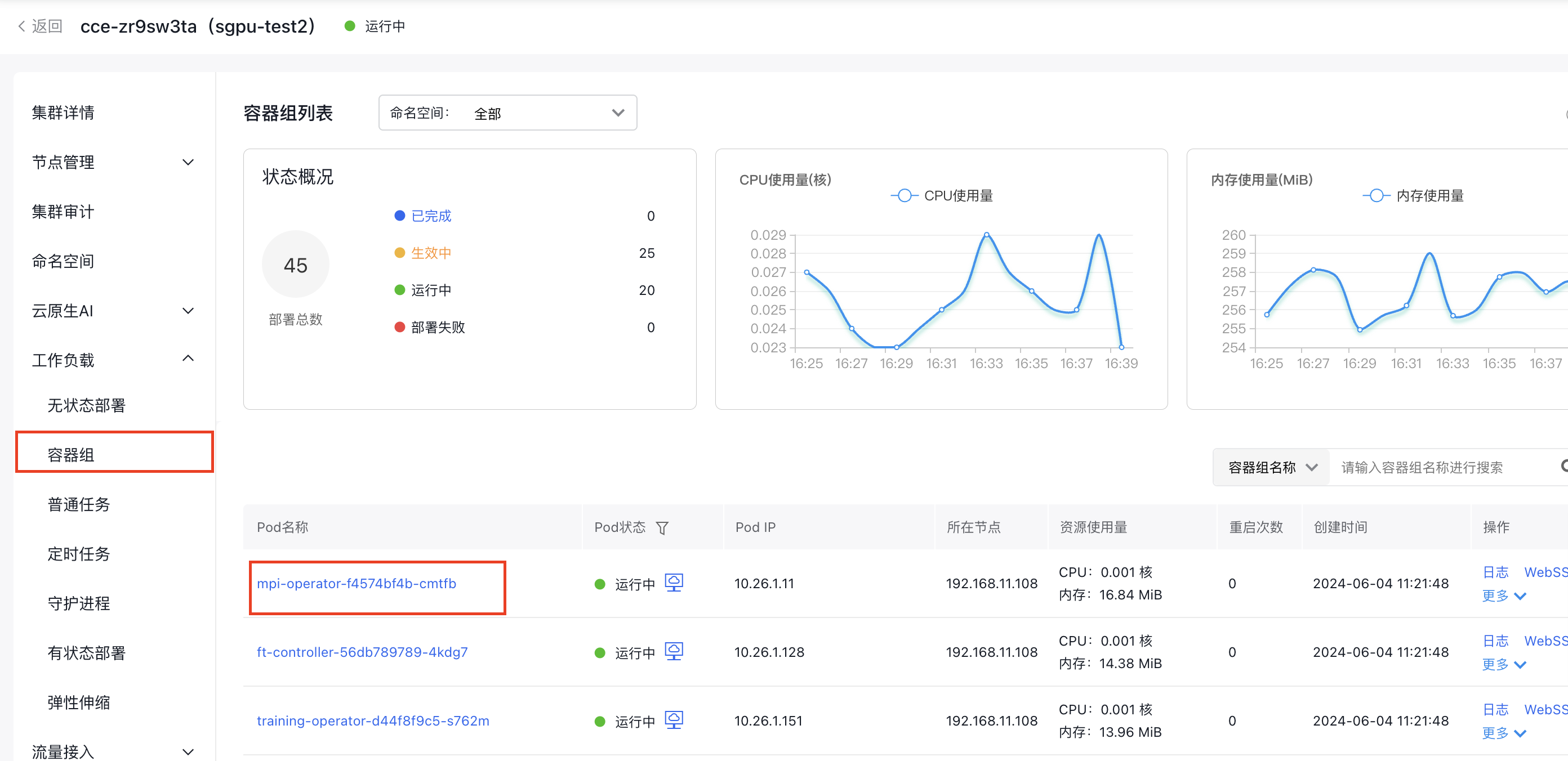Select 有状态部署 in sidebar
1568x761 pixels.
pos(86,653)
